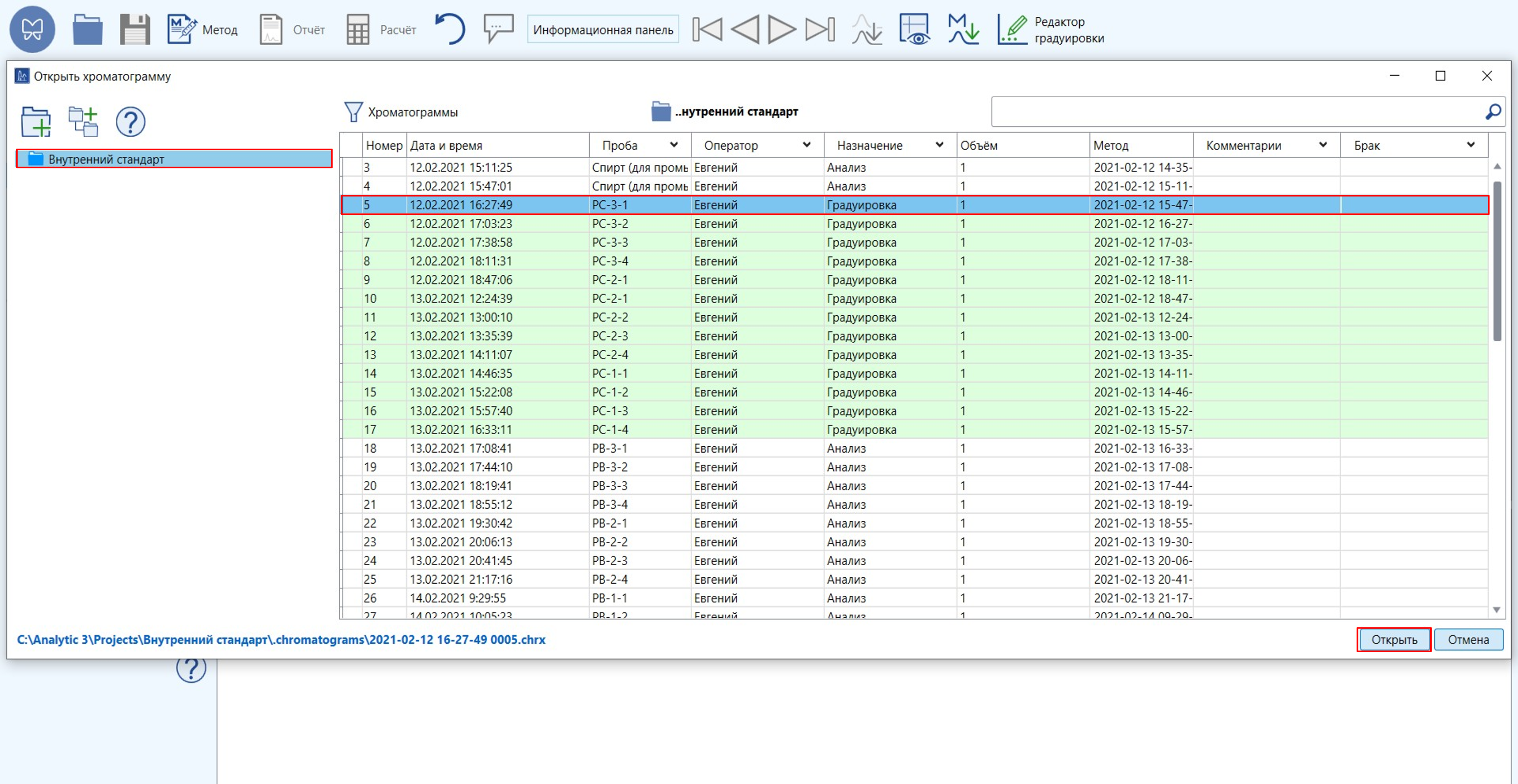
Task: Open the help question mark in dialog
Action: tap(130, 121)
